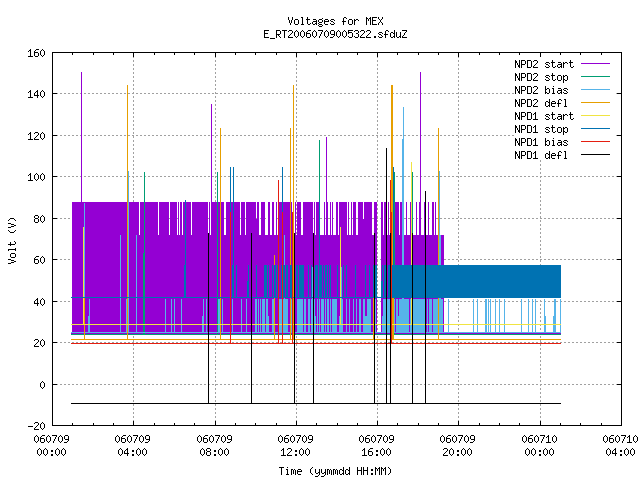The height and width of the screenshot is (480, 640).
Task: Click the x-axis label 060709 20:00
Action: (458, 446)
